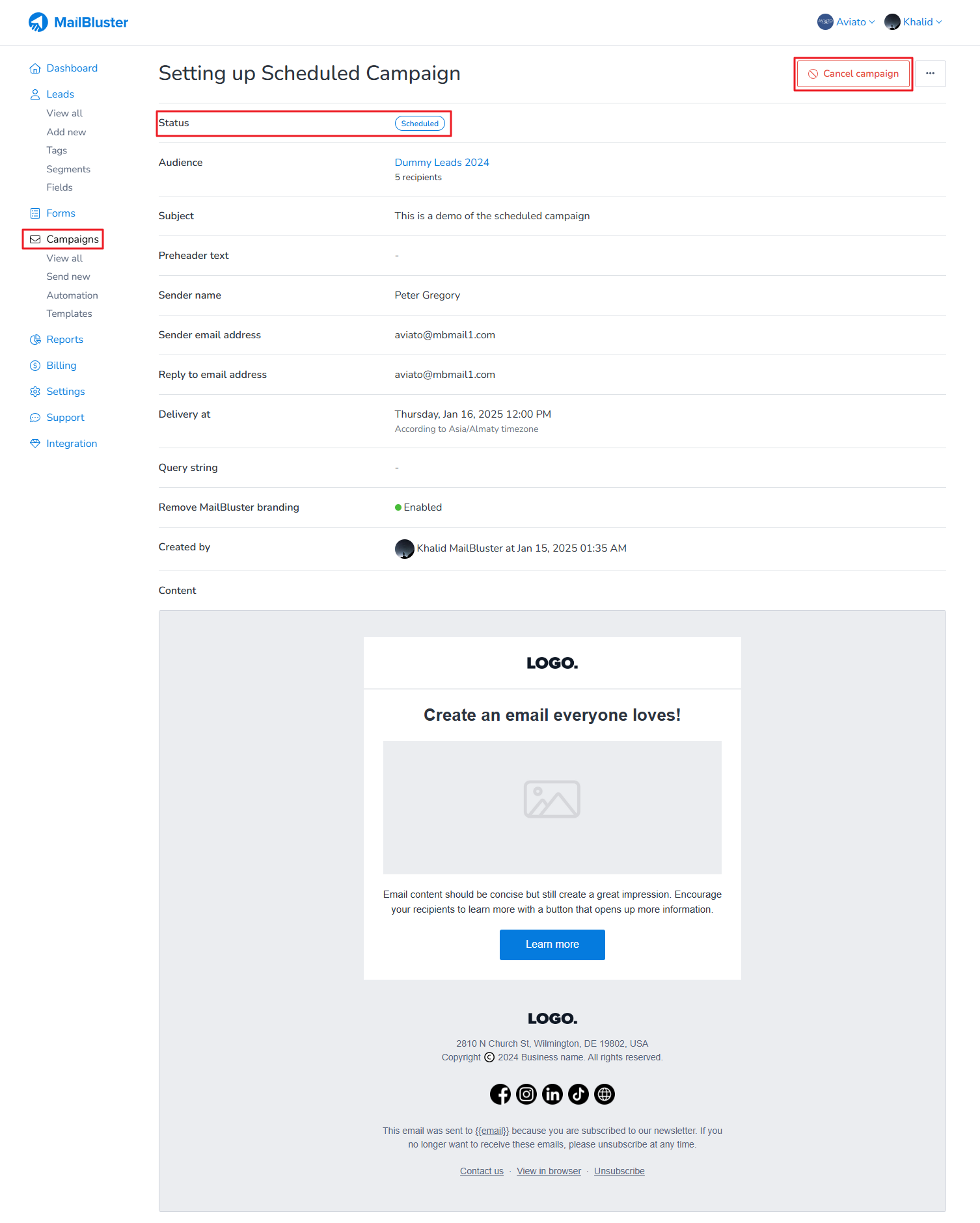The image size is (980, 1223).
Task: Open the Dashboard home icon
Action: tap(35, 68)
